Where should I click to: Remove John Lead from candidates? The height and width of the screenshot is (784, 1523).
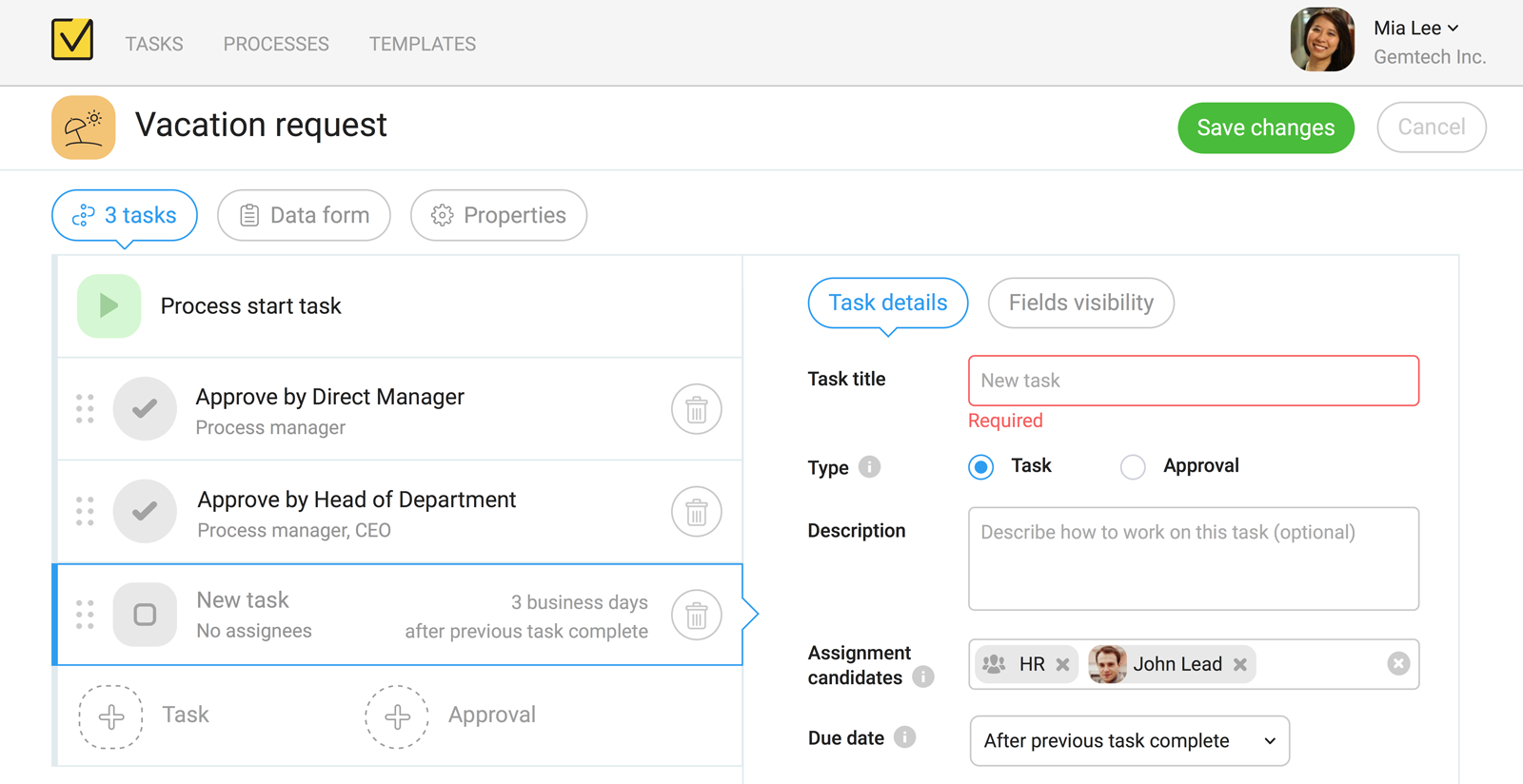point(1239,665)
